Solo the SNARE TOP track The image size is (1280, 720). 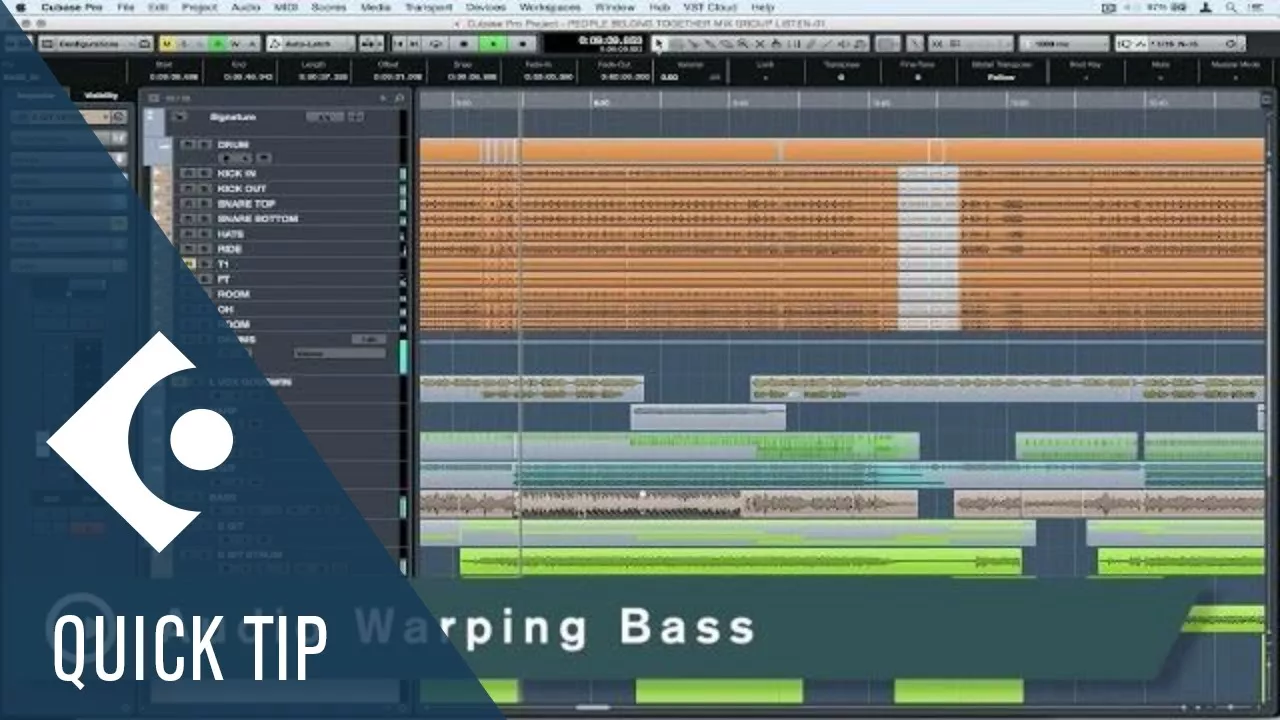[x=205, y=203]
